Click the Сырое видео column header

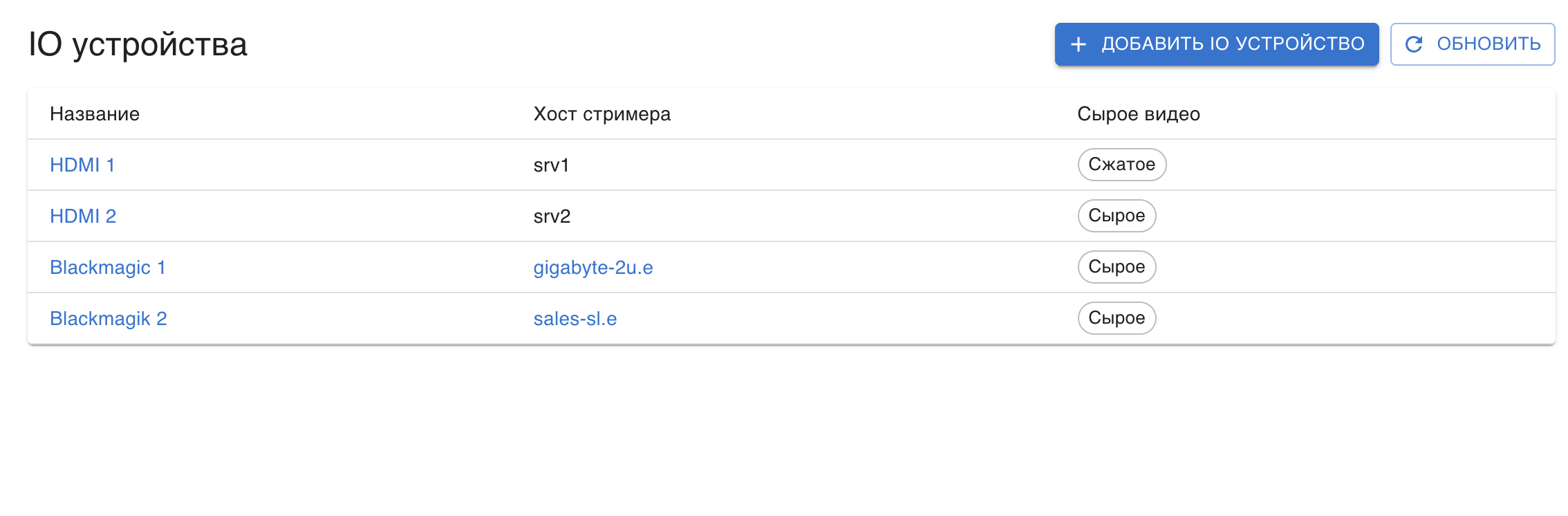(x=1137, y=113)
